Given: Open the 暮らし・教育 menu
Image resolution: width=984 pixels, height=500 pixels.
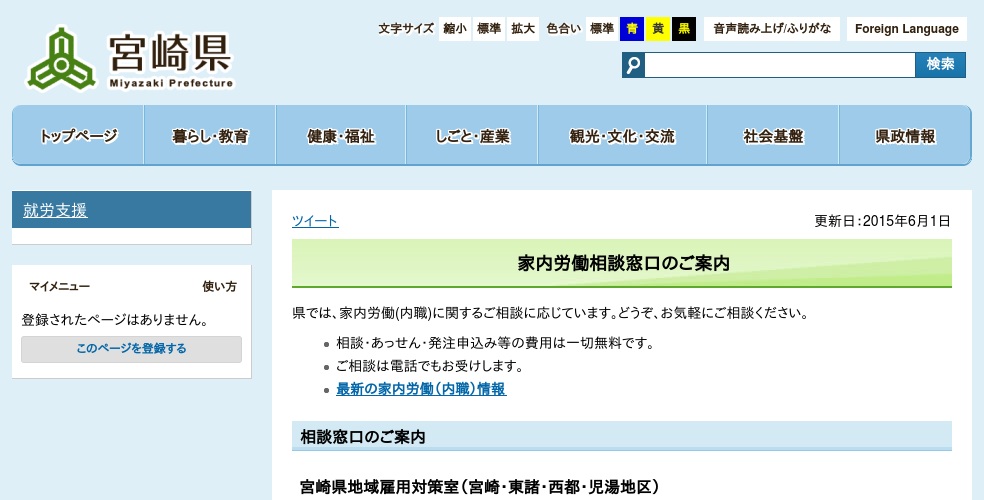Looking at the screenshot, I should pyautogui.click(x=210, y=136).
